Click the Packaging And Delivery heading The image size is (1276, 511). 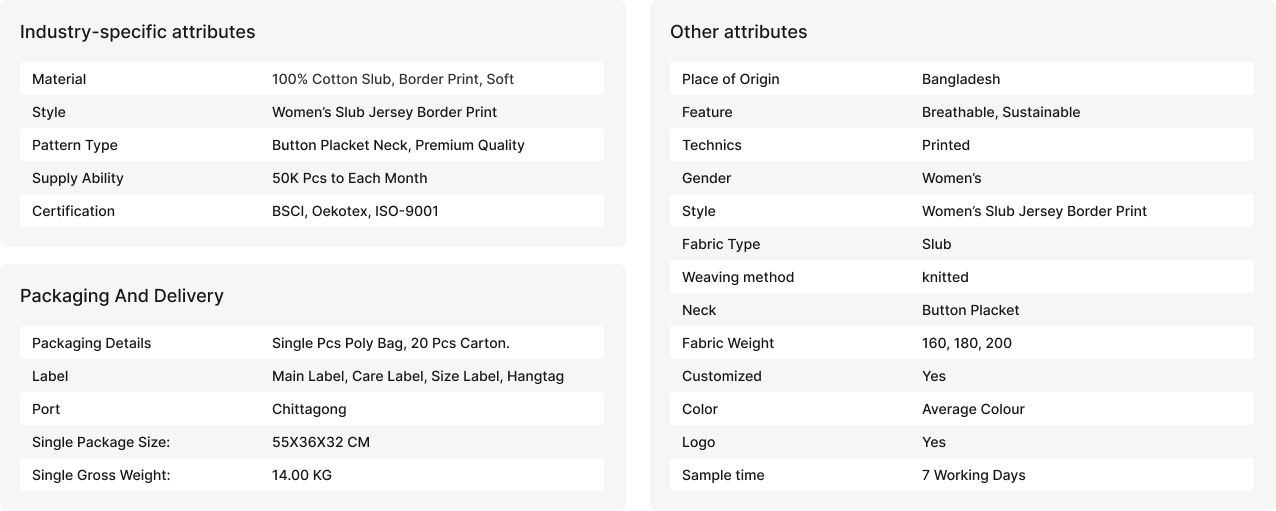(x=121, y=296)
